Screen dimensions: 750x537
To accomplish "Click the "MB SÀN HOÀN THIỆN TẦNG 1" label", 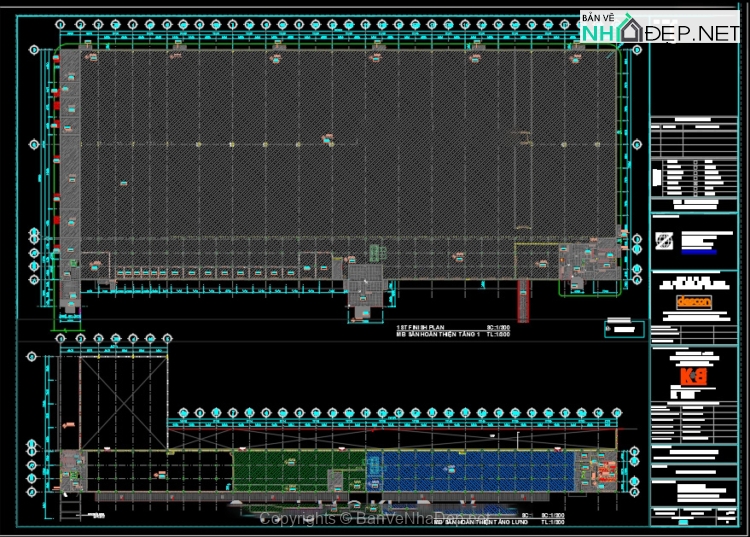I will tap(440, 336).
